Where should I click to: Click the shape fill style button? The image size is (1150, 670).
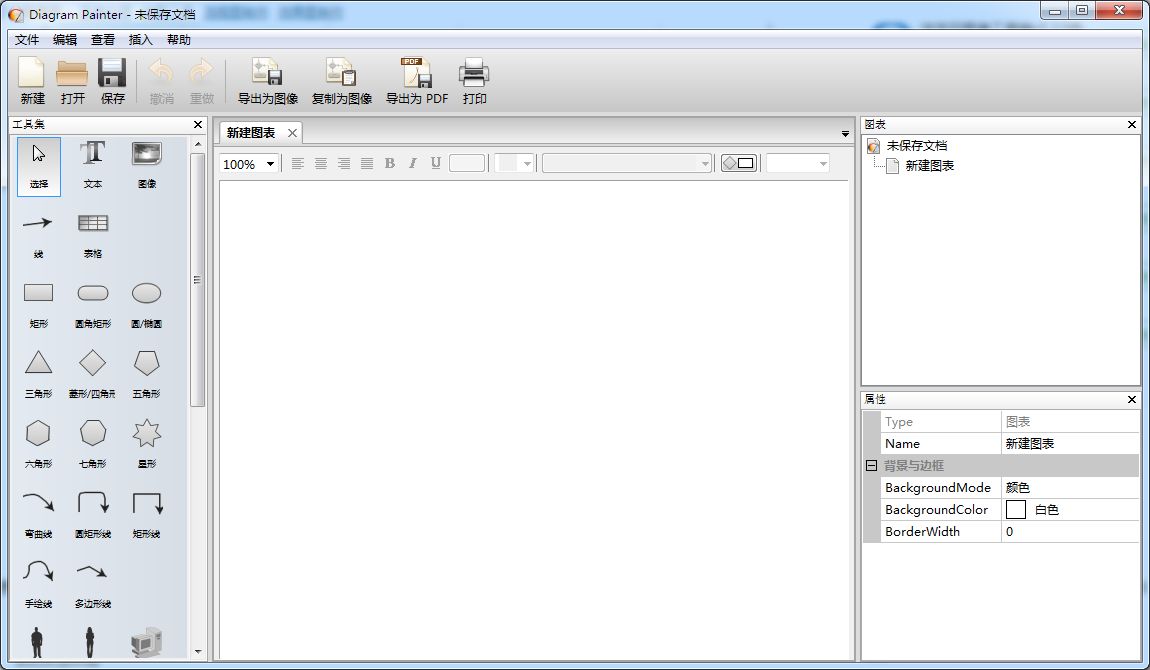739,163
